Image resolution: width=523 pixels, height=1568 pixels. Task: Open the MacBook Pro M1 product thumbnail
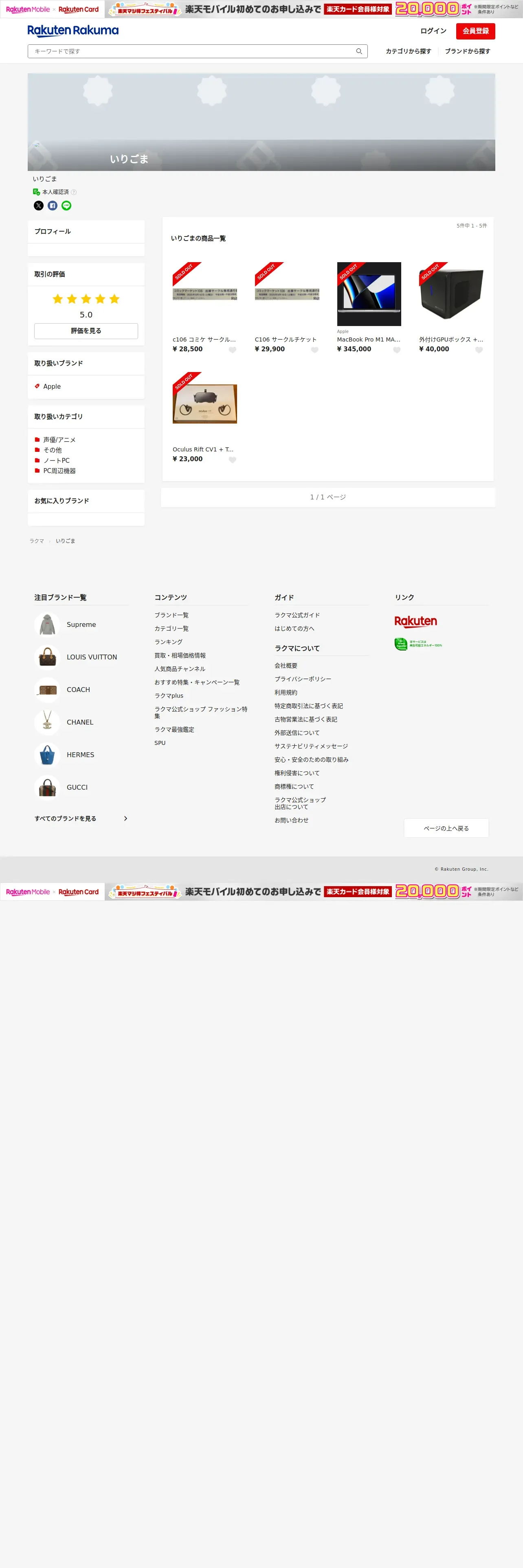pos(369,294)
